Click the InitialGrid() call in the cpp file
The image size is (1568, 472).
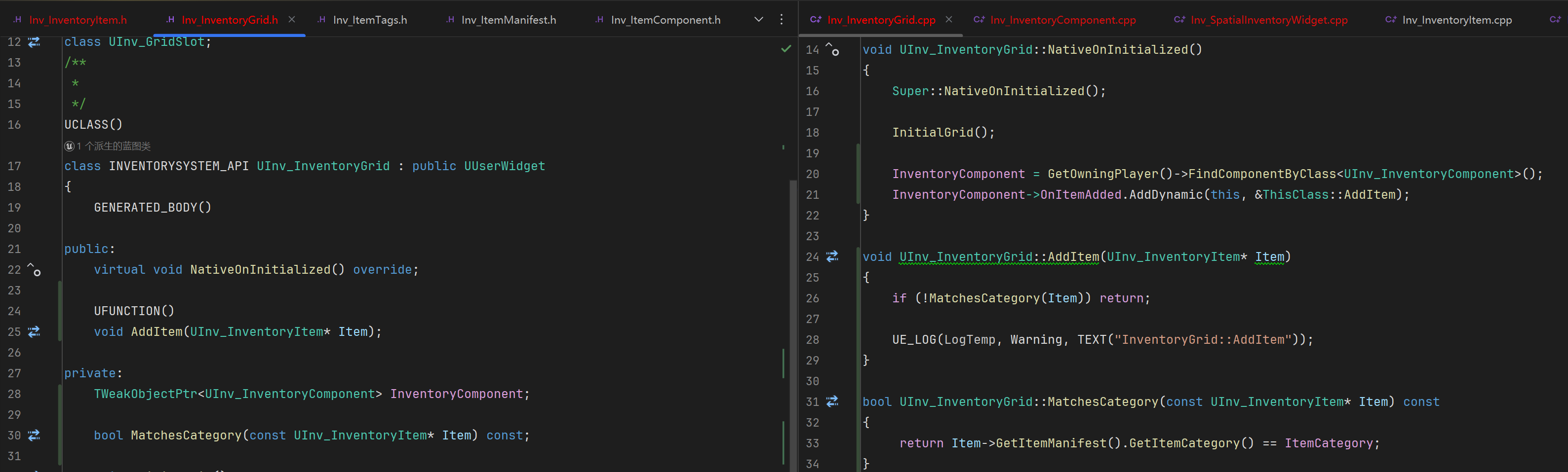(x=941, y=133)
